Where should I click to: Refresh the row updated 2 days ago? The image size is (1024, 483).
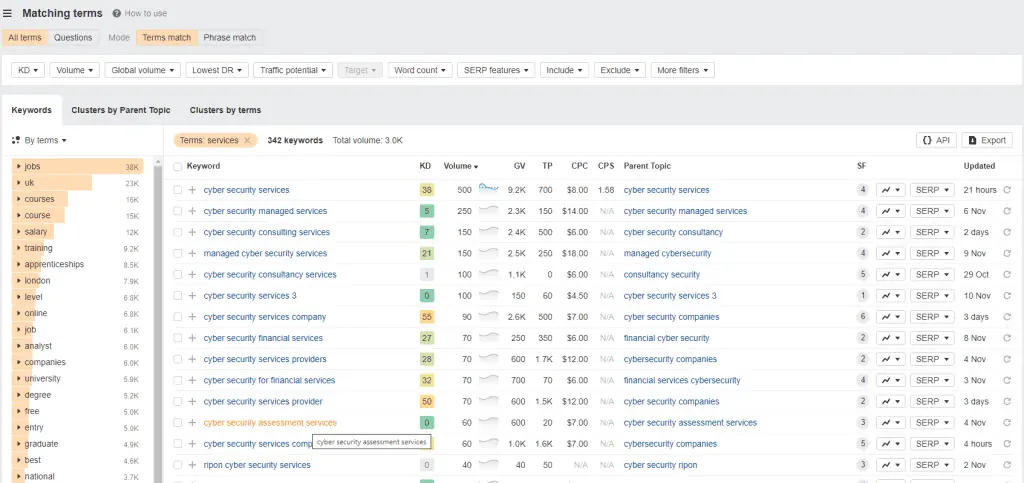tap(1006, 232)
